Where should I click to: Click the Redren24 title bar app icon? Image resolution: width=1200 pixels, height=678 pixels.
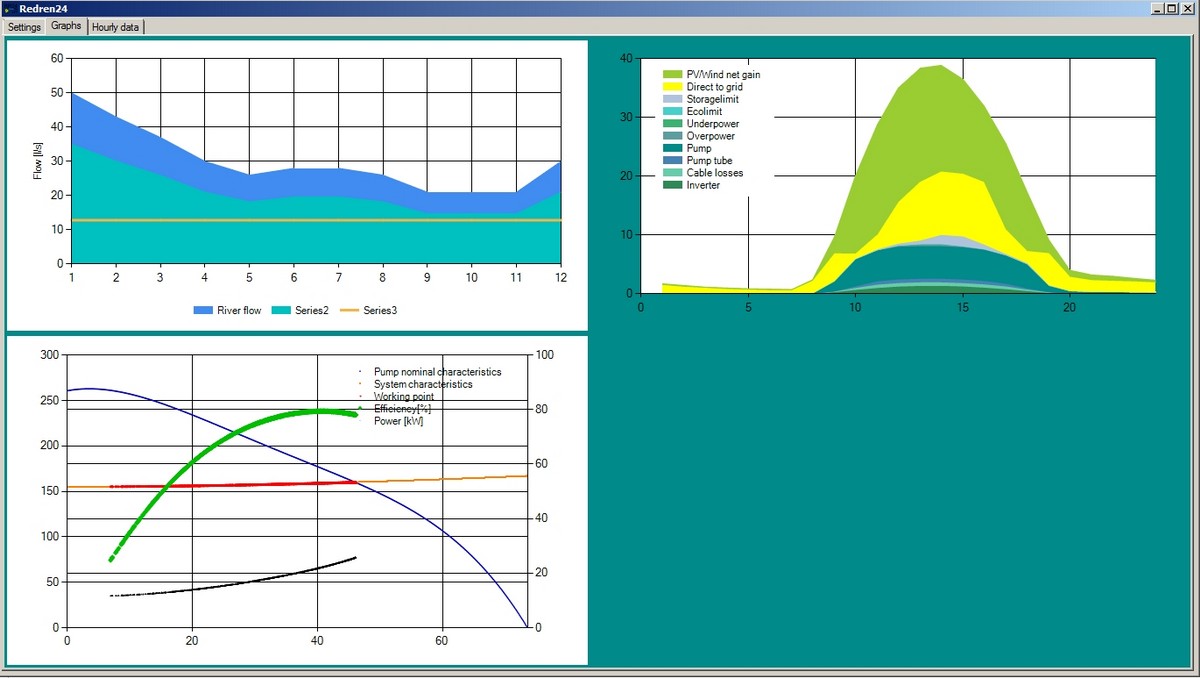pos(9,8)
